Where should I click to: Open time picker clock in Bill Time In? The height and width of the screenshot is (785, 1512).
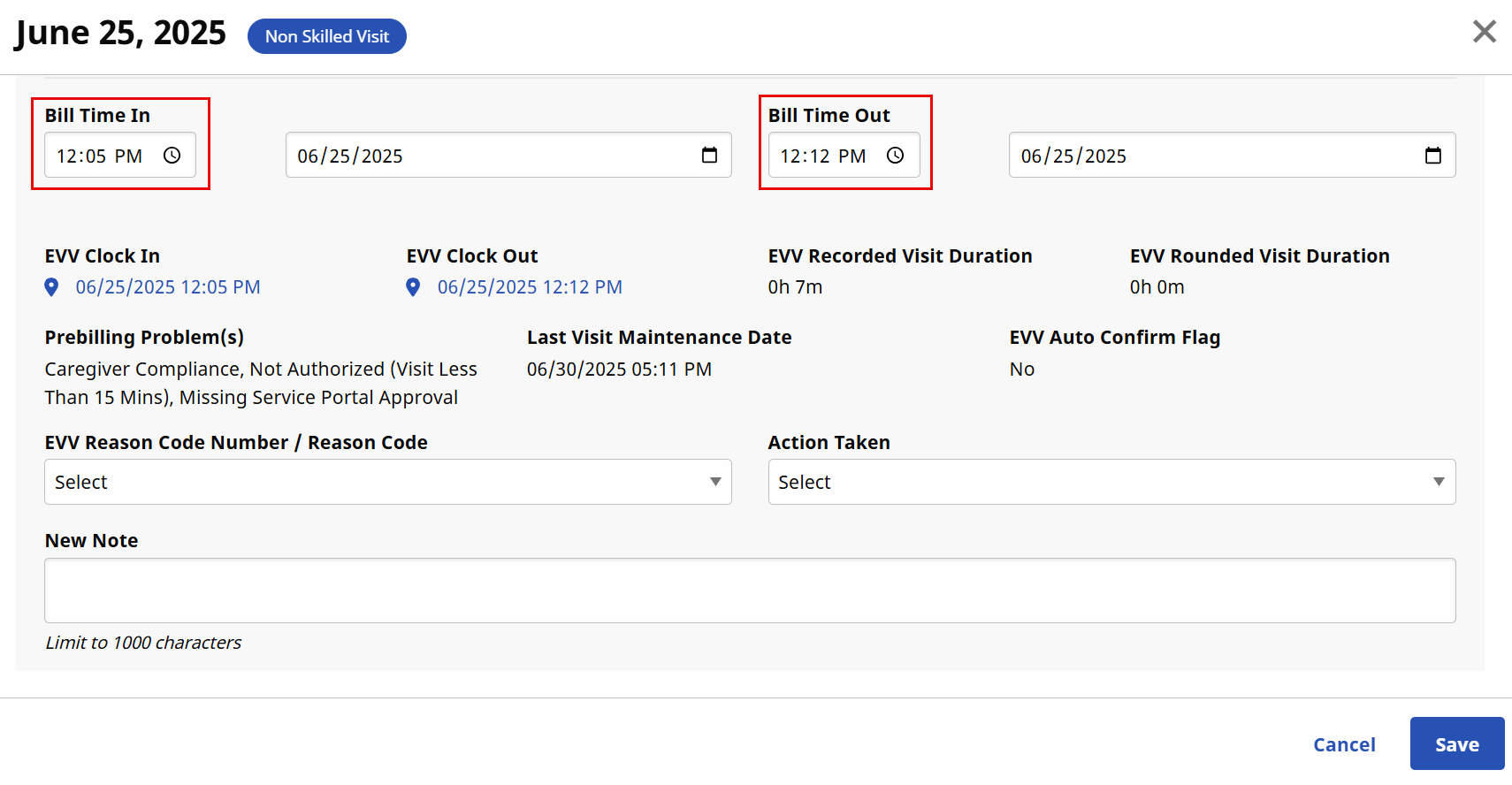[x=172, y=156]
